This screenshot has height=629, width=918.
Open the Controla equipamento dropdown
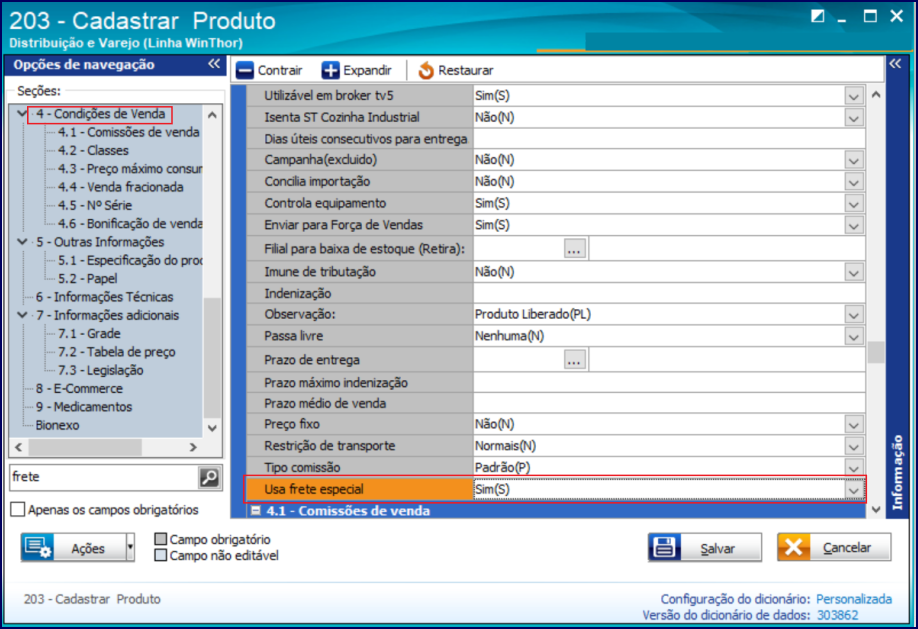tap(854, 203)
